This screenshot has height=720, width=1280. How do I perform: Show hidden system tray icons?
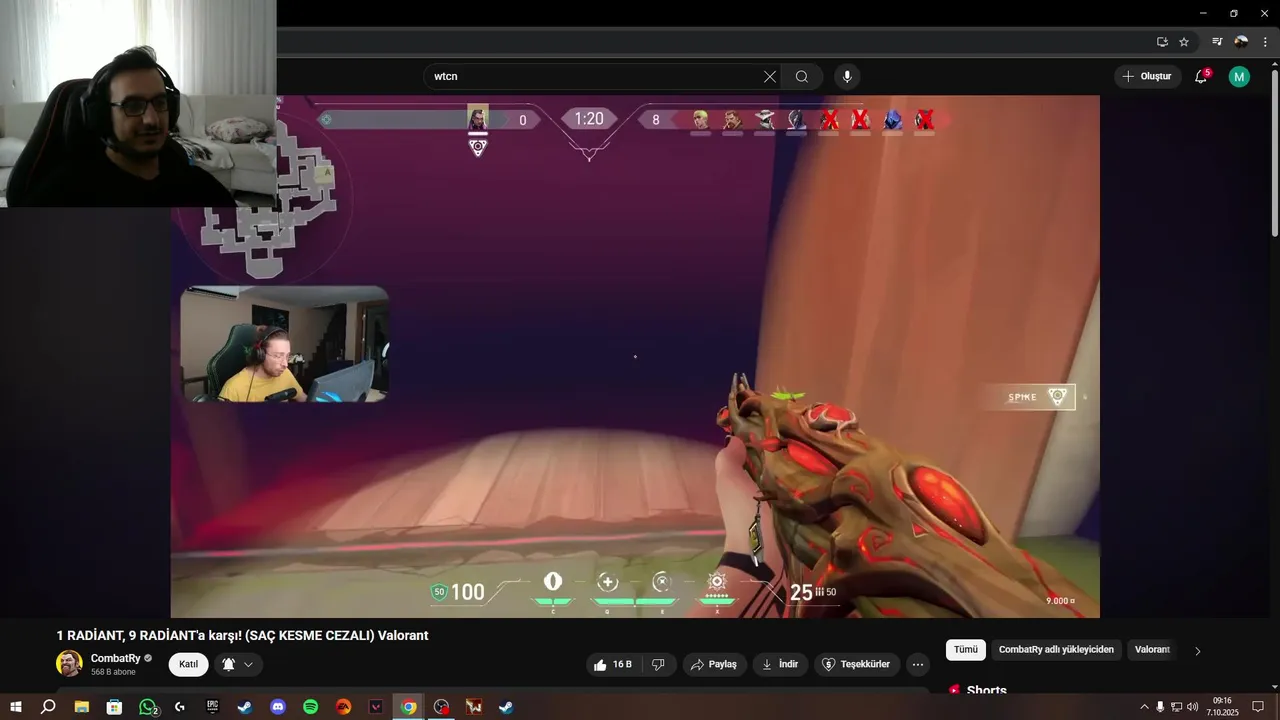[1144, 707]
